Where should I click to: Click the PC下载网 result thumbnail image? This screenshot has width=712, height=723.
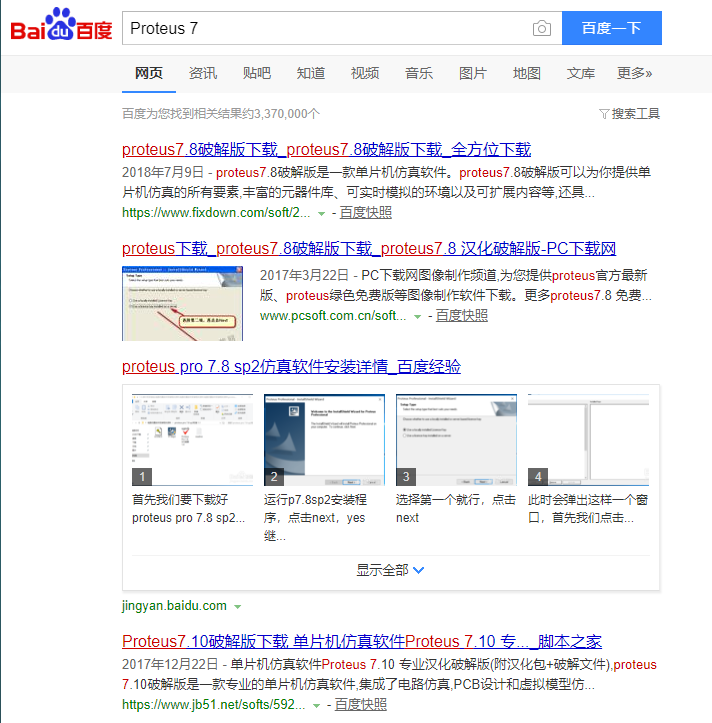tap(182, 303)
